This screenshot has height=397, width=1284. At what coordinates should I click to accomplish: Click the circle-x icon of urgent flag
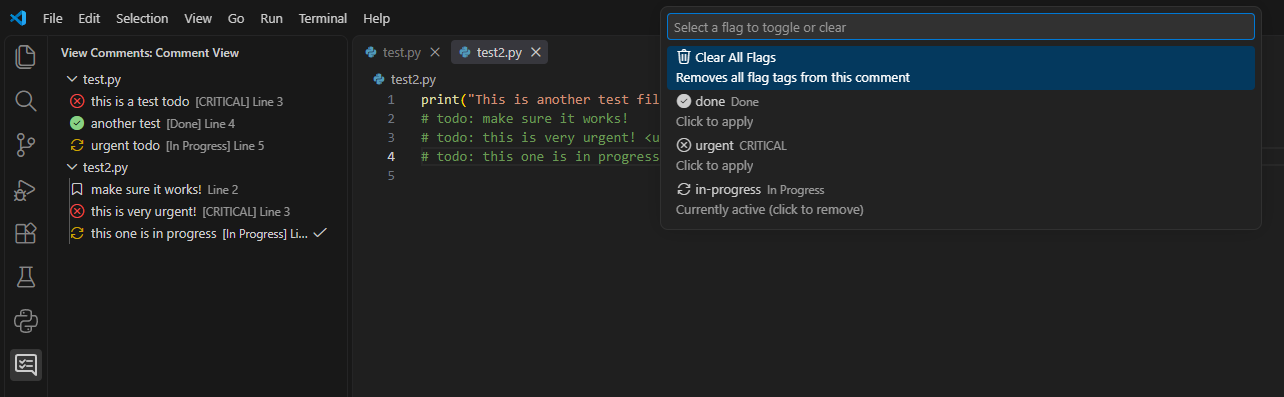point(684,145)
